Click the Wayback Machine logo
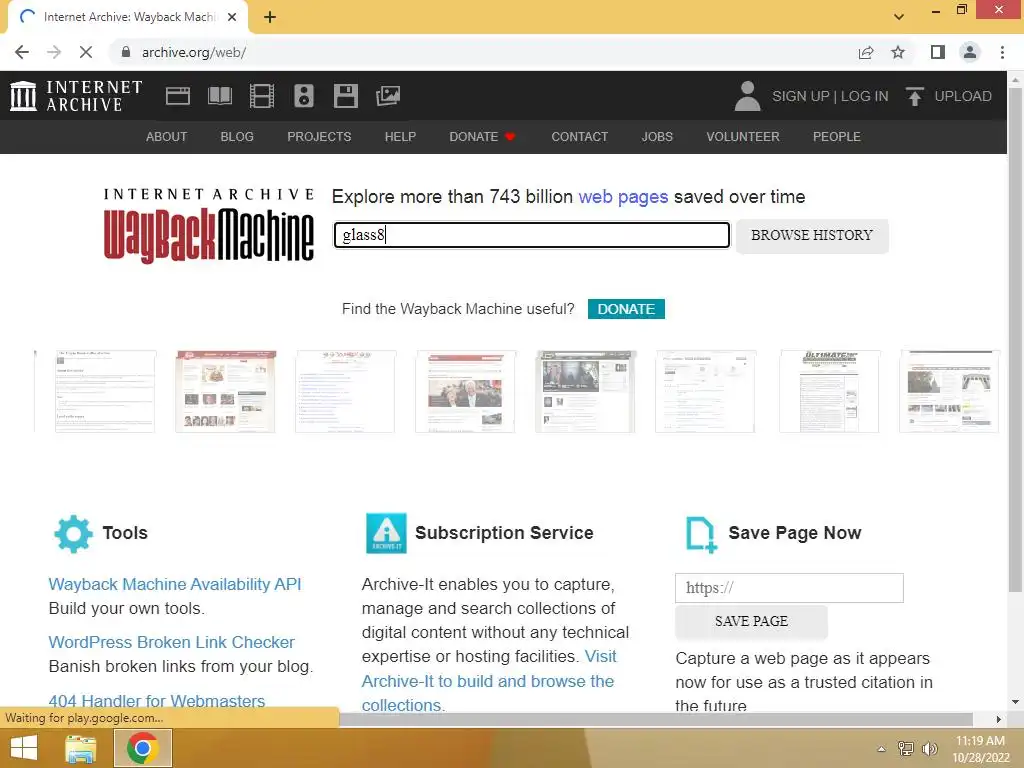Screen dimensions: 1024x768 (x=209, y=225)
